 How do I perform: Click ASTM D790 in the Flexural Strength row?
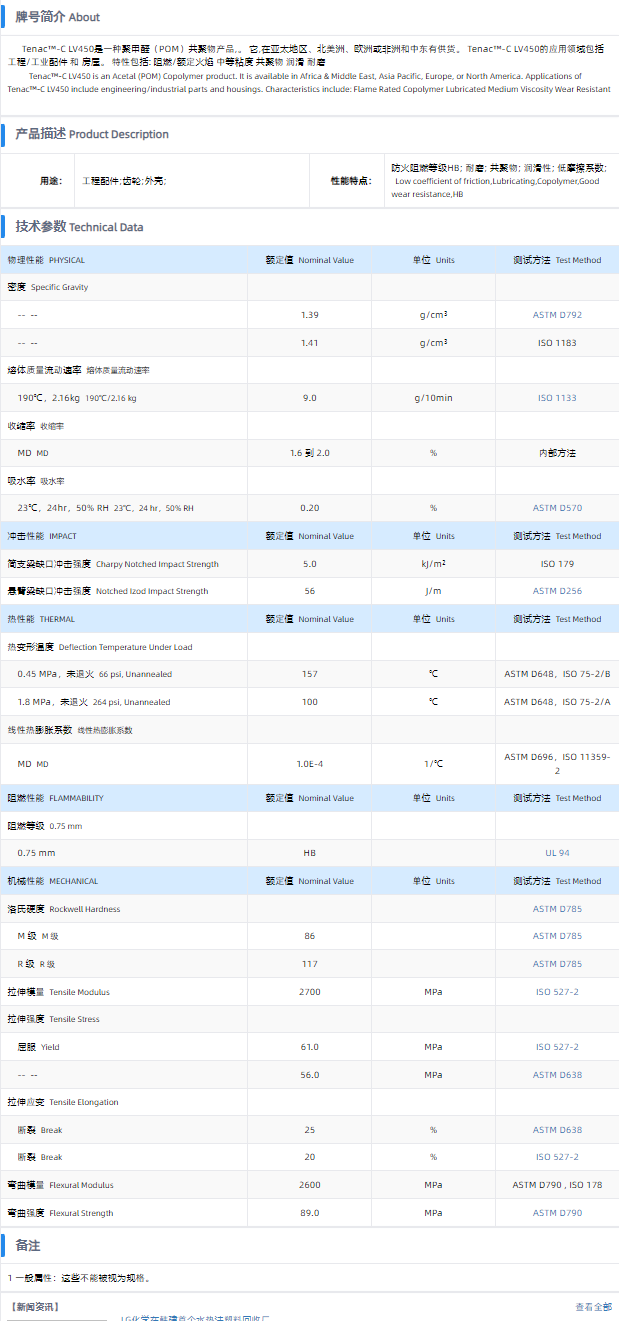(x=557, y=1213)
